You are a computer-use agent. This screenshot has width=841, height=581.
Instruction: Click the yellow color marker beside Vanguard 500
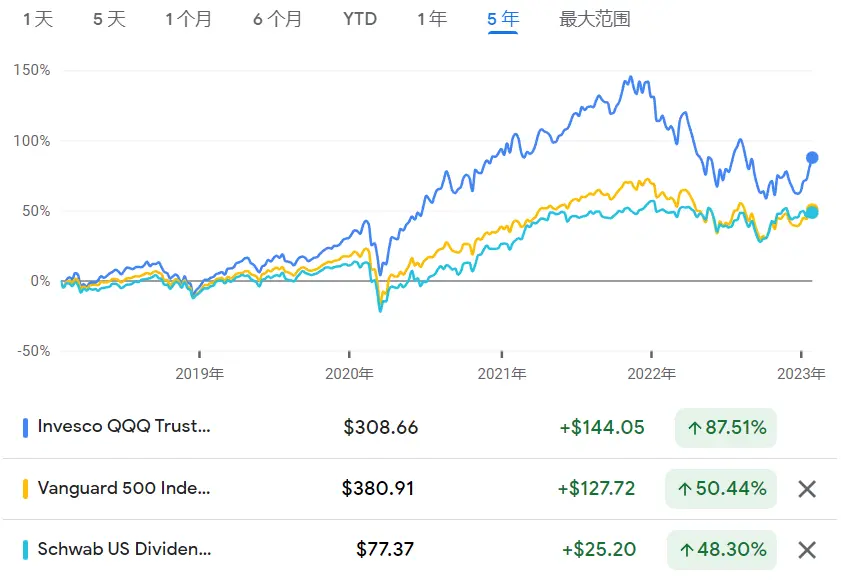[25, 489]
